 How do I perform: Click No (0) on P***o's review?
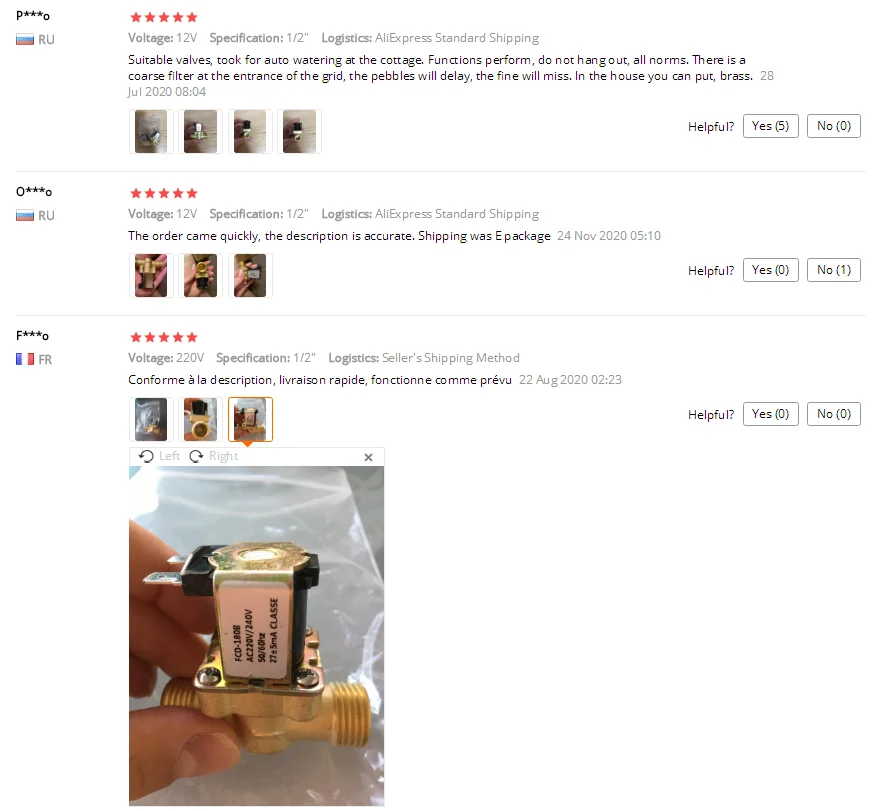click(x=834, y=126)
